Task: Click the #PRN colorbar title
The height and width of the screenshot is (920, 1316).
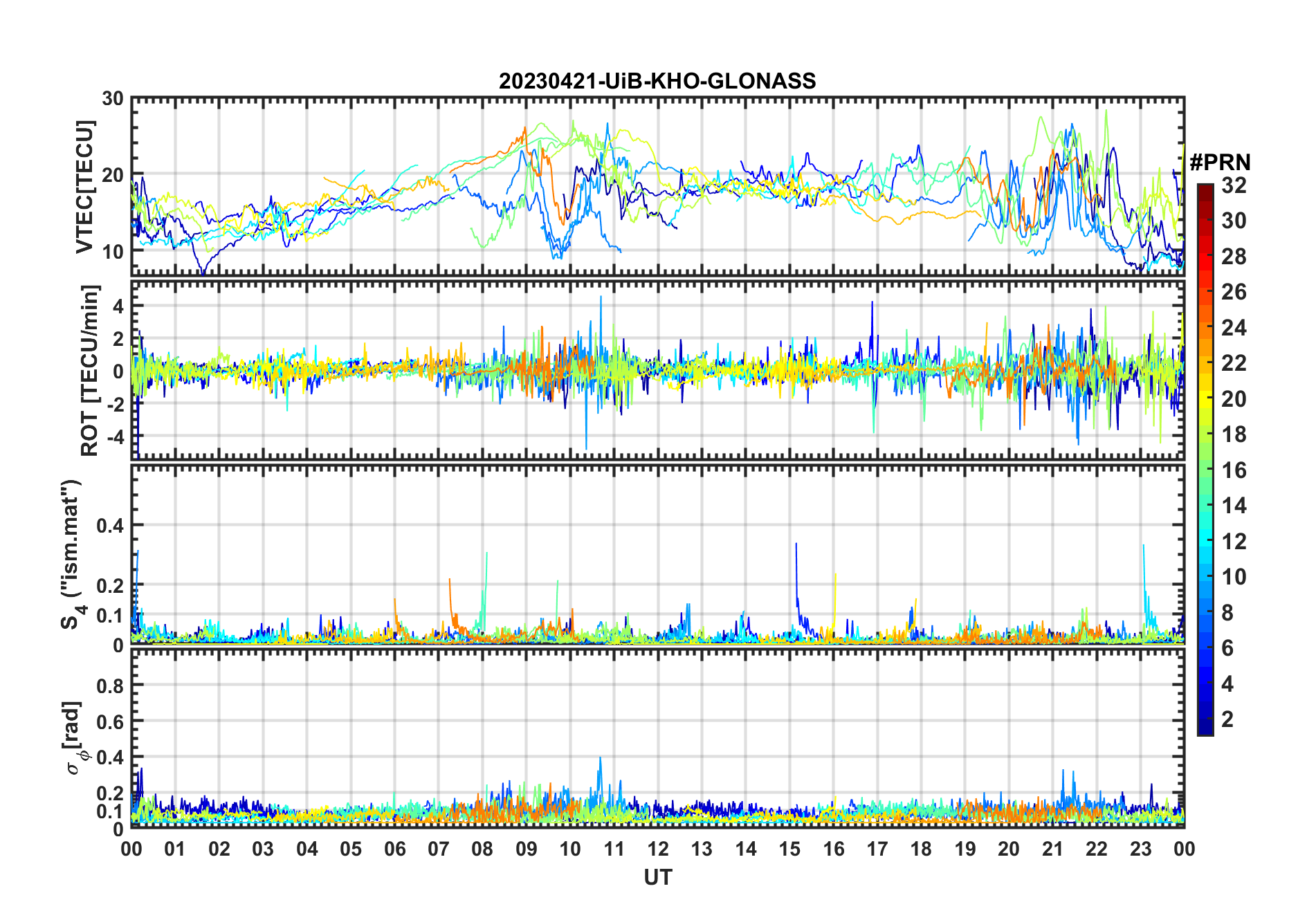Action: coord(1220,163)
